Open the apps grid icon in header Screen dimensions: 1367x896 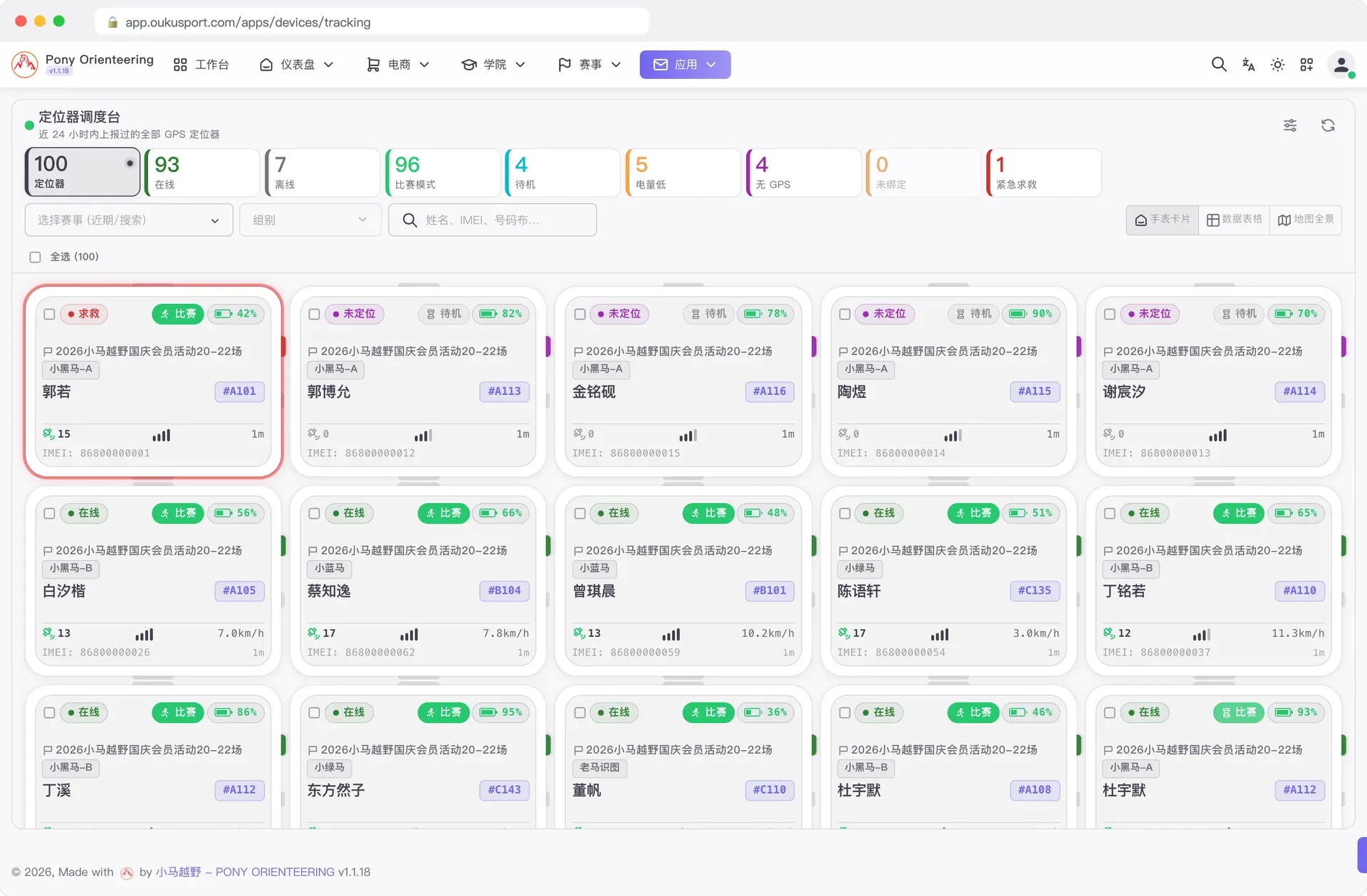(x=1306, y=65)
